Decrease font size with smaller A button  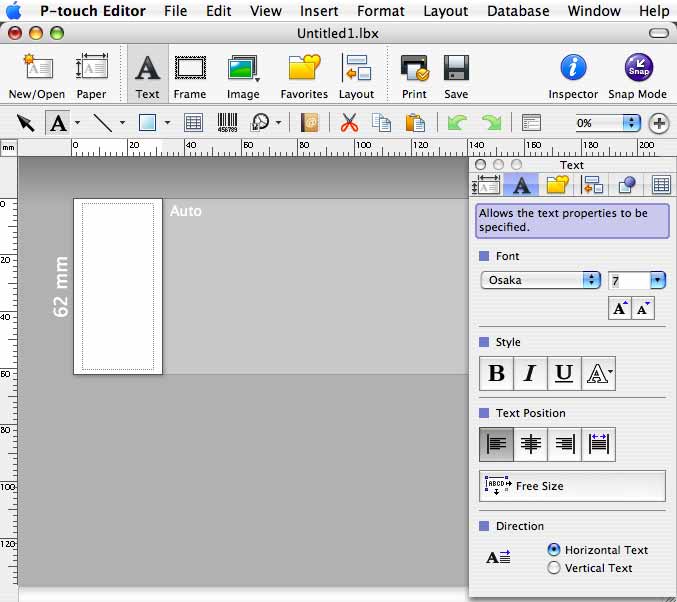(643, 308)
